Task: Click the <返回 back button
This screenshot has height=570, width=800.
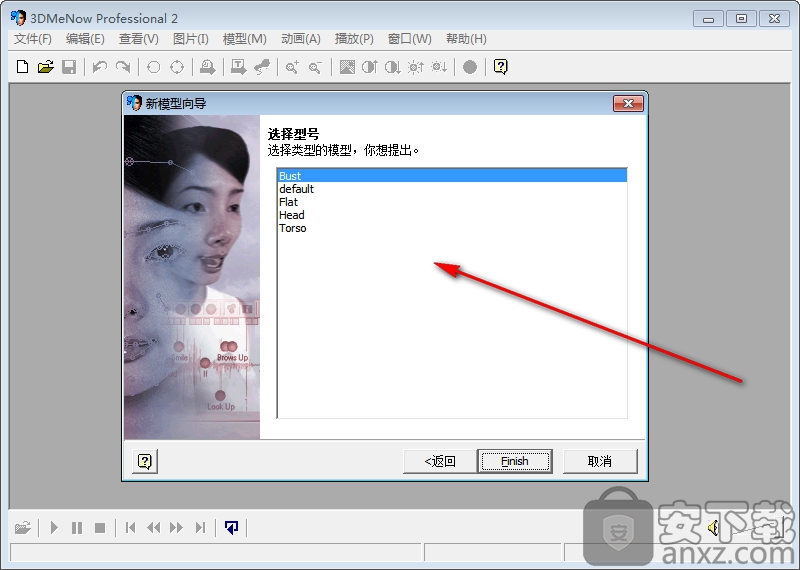Action: click(x=440, y=461)
